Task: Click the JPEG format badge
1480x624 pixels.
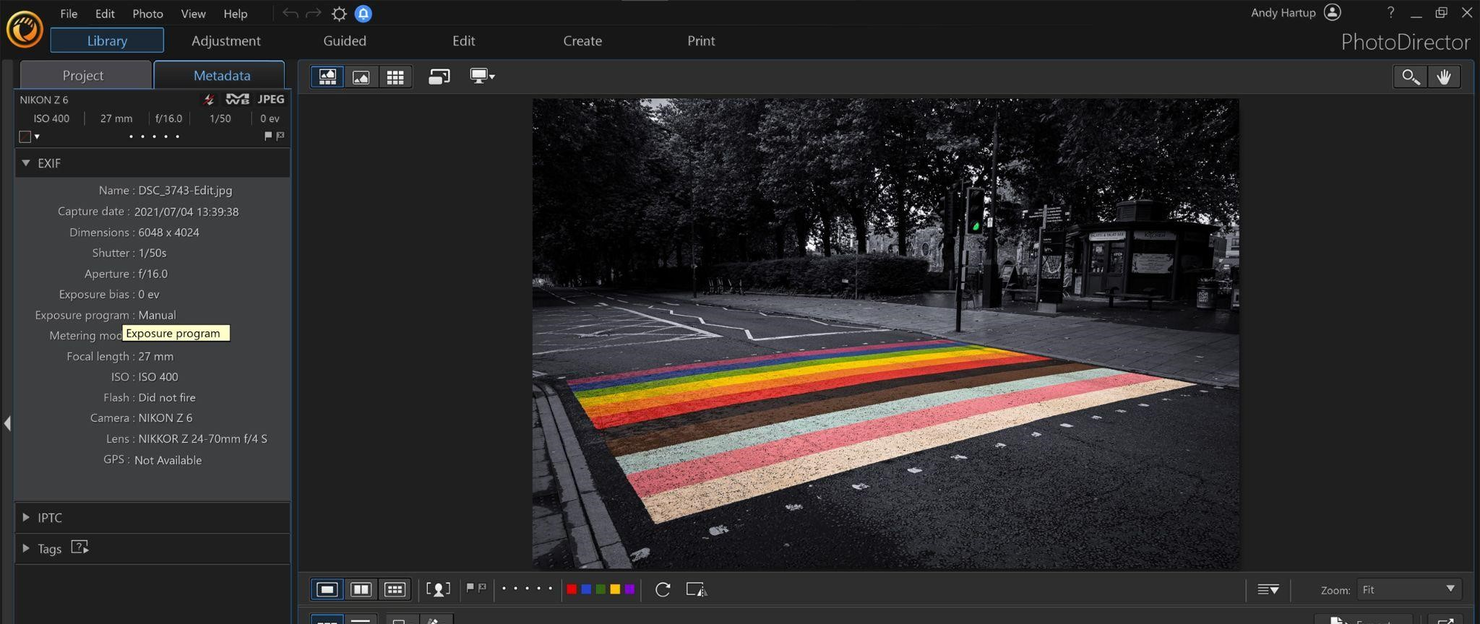Action: 271,100
